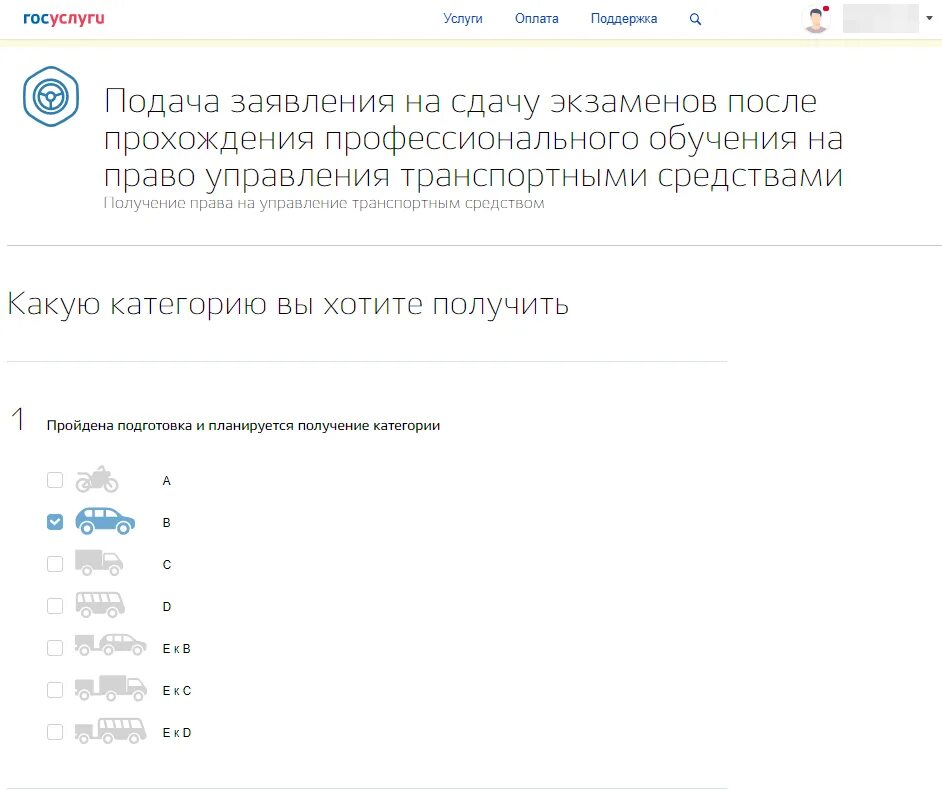Open the Gosuslugi home logo
942x790 pixels.
64,19
